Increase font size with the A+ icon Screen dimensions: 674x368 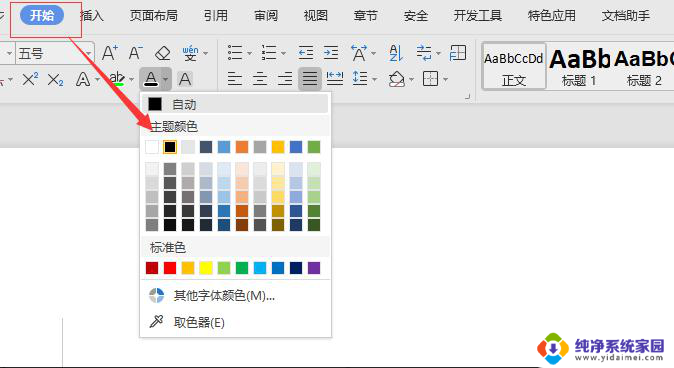[110, 53]
